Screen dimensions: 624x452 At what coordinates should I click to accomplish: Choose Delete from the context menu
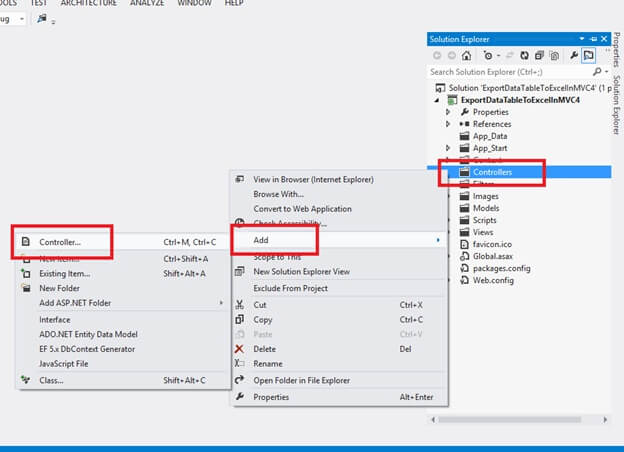(x=339, y=349)
